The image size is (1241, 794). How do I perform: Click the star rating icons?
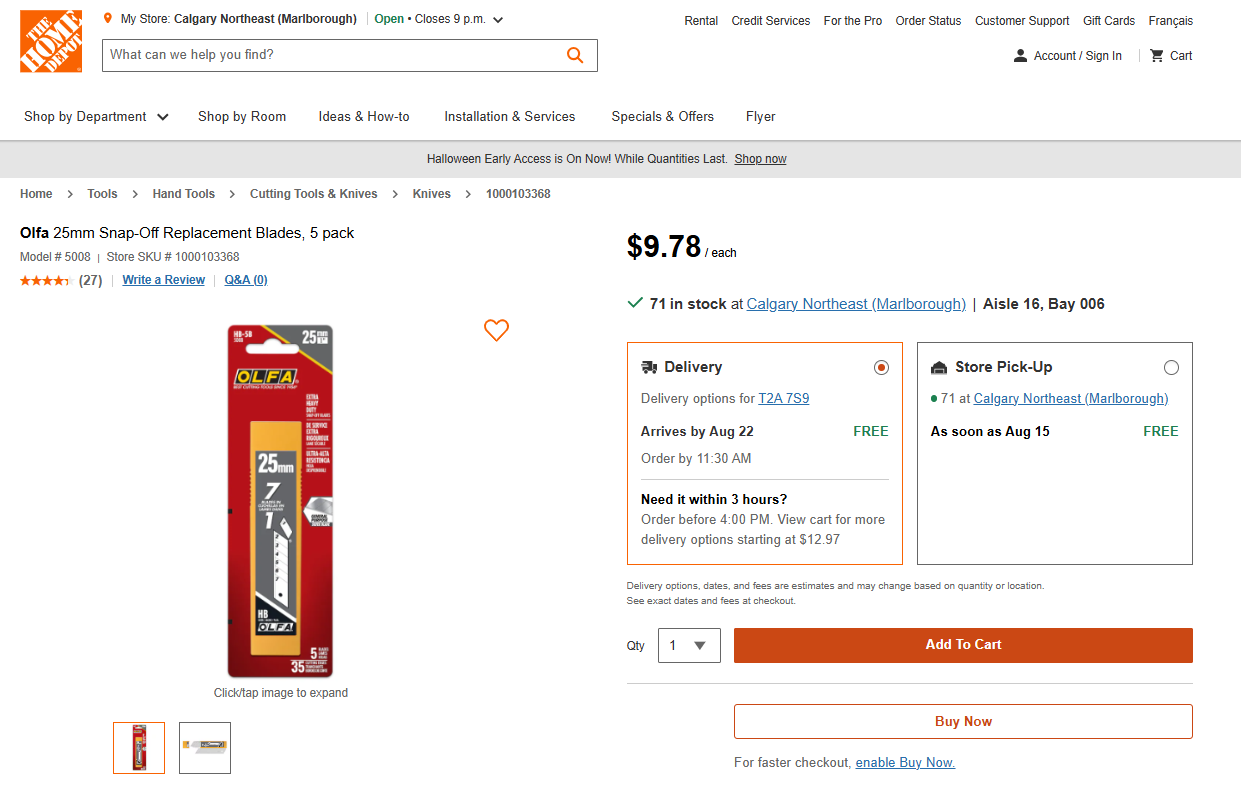pos(45,281)
